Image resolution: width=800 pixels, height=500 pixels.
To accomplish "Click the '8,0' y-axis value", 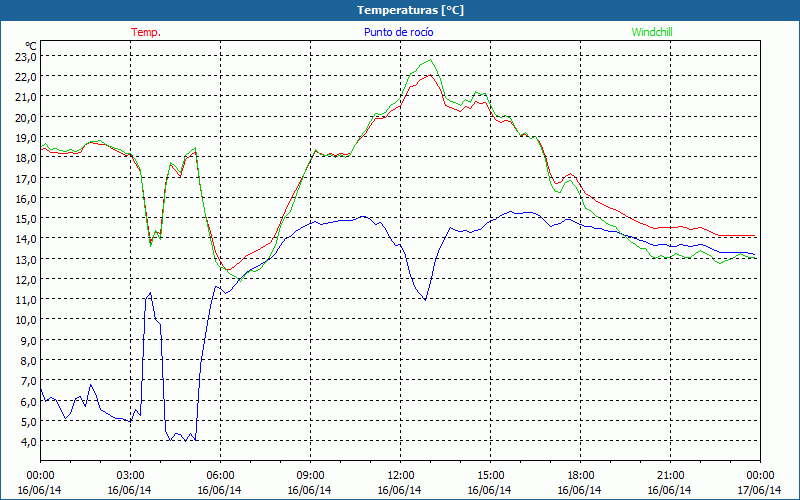I will [29, 360].
